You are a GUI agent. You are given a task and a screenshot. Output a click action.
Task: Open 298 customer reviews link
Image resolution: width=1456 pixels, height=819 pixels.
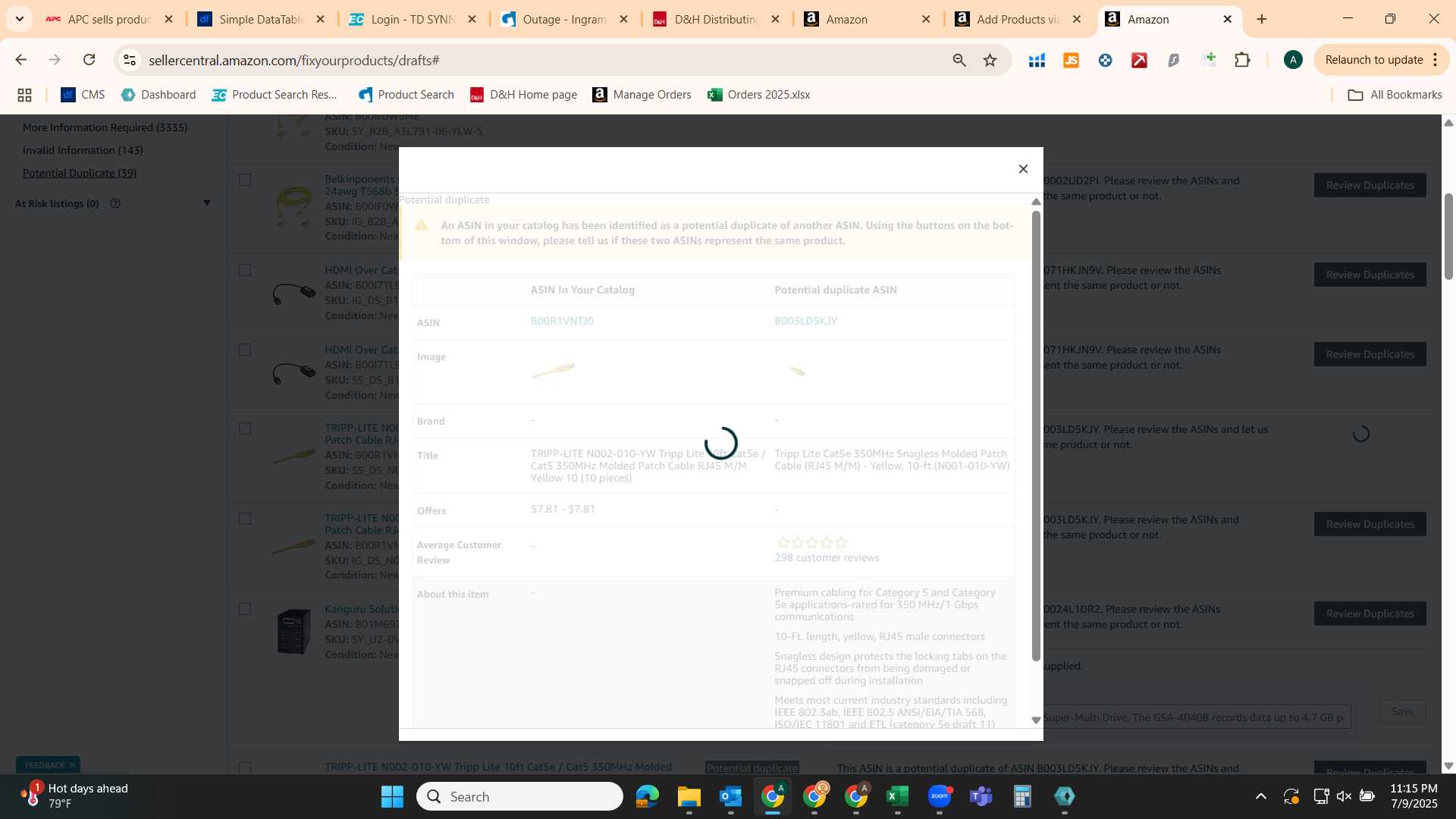pos(827,558)
